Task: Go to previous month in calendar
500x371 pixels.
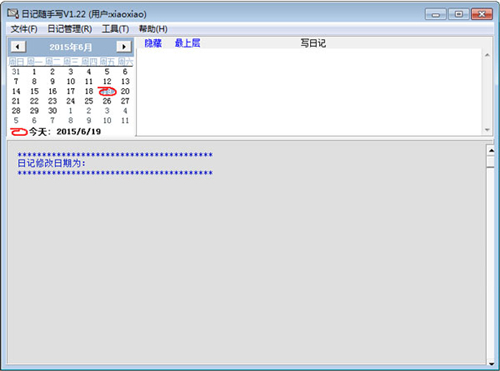Action: pos(18,47)
